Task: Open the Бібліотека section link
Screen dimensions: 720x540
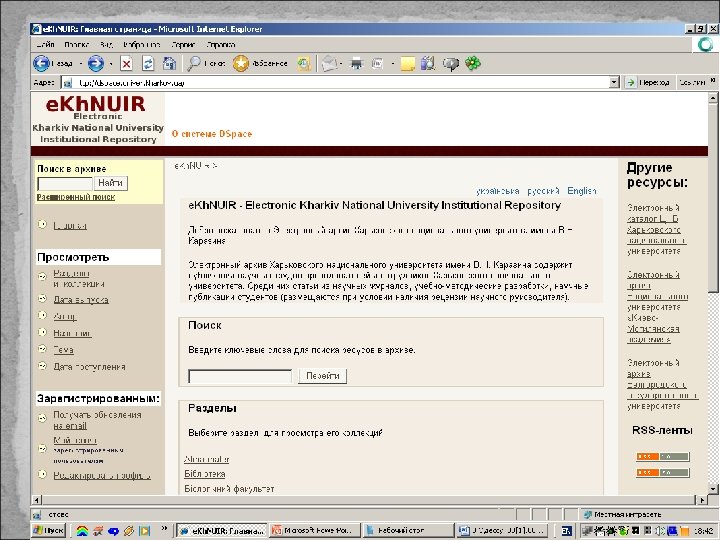Action: [204, 474]
